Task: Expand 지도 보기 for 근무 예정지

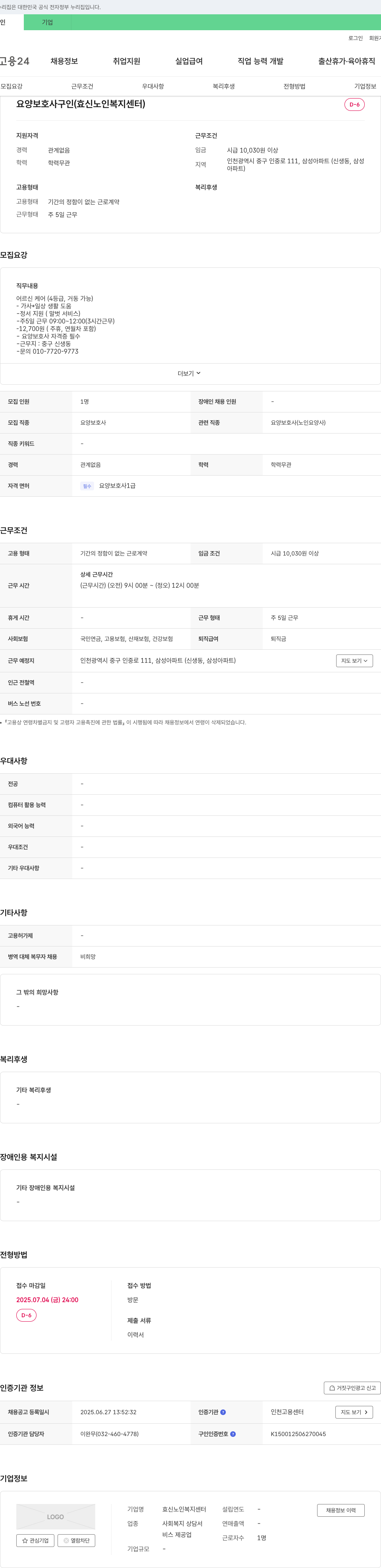Action: click(354, 660)
